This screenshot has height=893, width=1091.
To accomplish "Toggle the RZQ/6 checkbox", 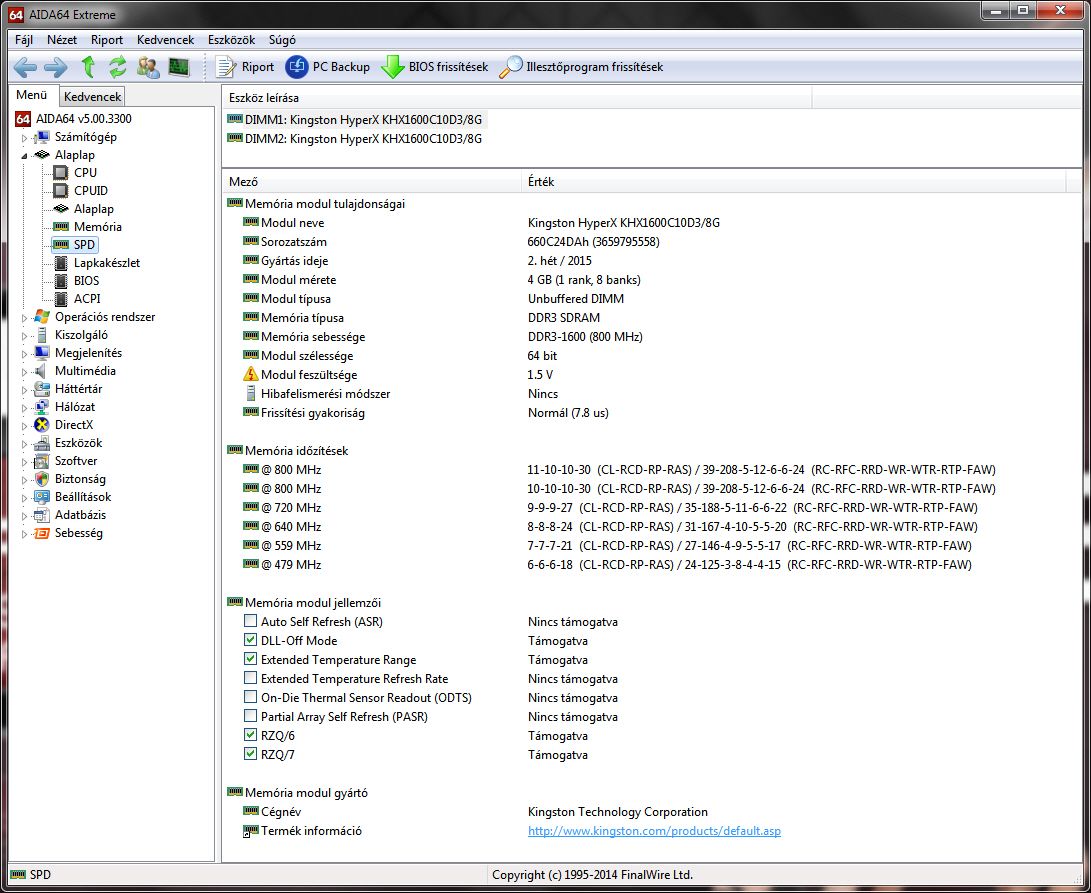I will pos(250,734).
